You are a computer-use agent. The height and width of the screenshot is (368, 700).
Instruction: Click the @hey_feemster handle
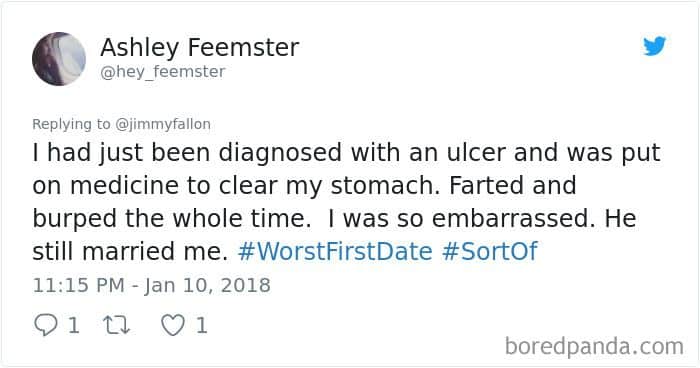[163, 71]
